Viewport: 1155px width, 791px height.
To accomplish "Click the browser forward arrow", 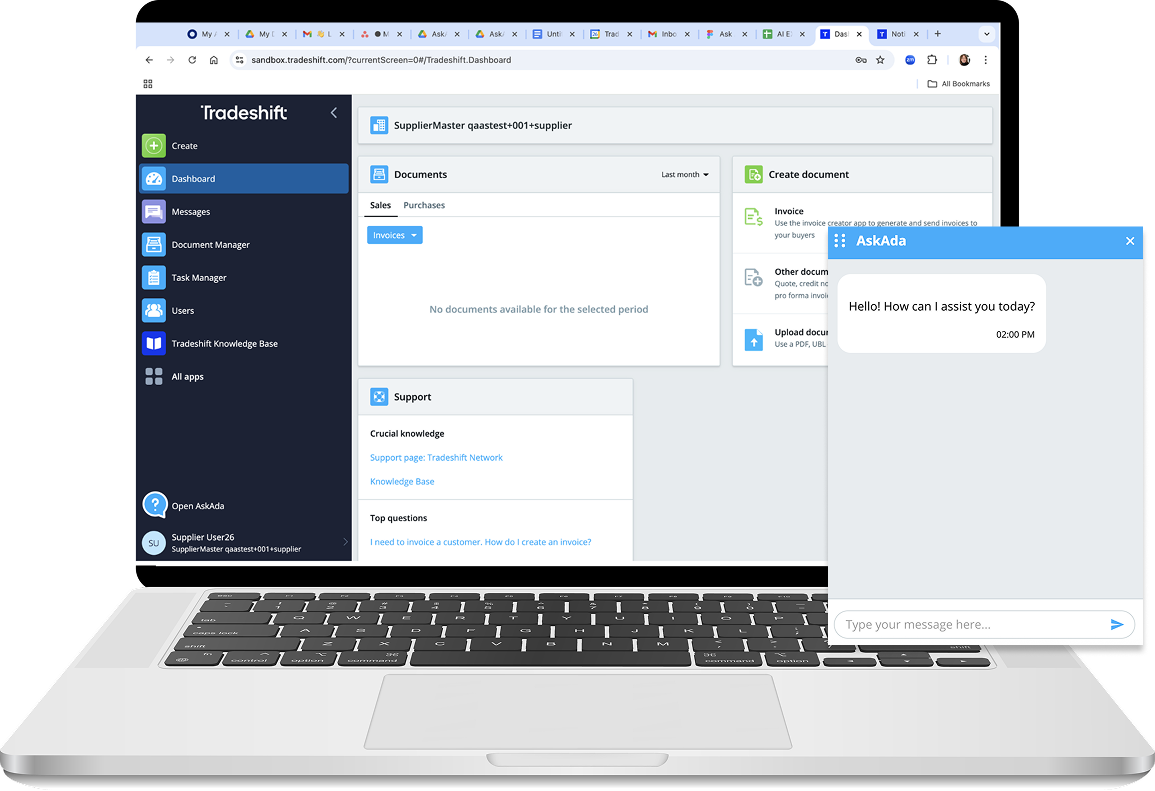I will pyautogui.click(x=171, y=60).
